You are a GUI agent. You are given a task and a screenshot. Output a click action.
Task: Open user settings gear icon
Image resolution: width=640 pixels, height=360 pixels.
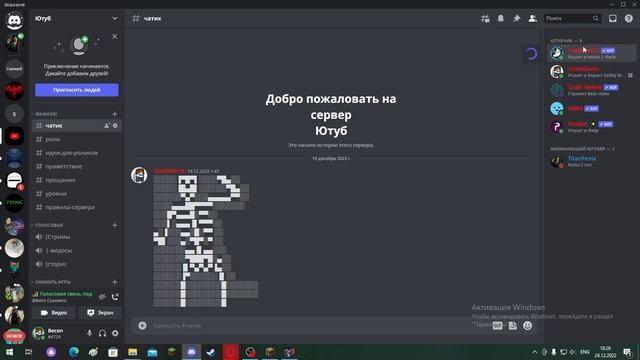pos(116,333)
